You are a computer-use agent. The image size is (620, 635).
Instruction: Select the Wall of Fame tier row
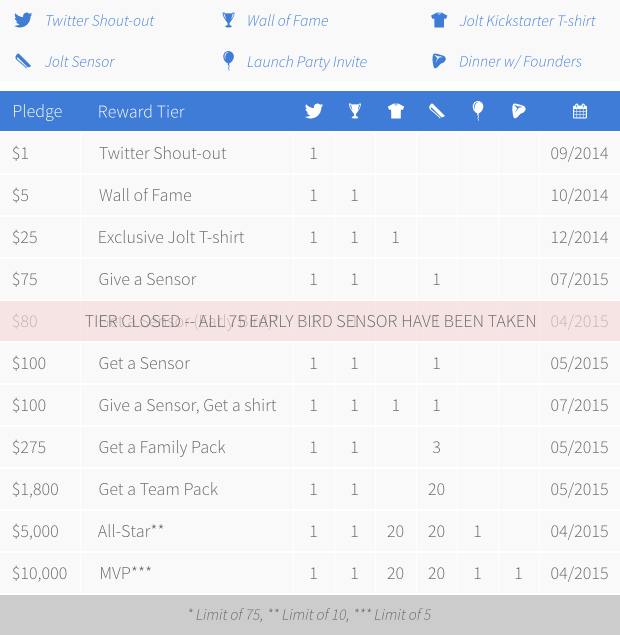(310, 195)
